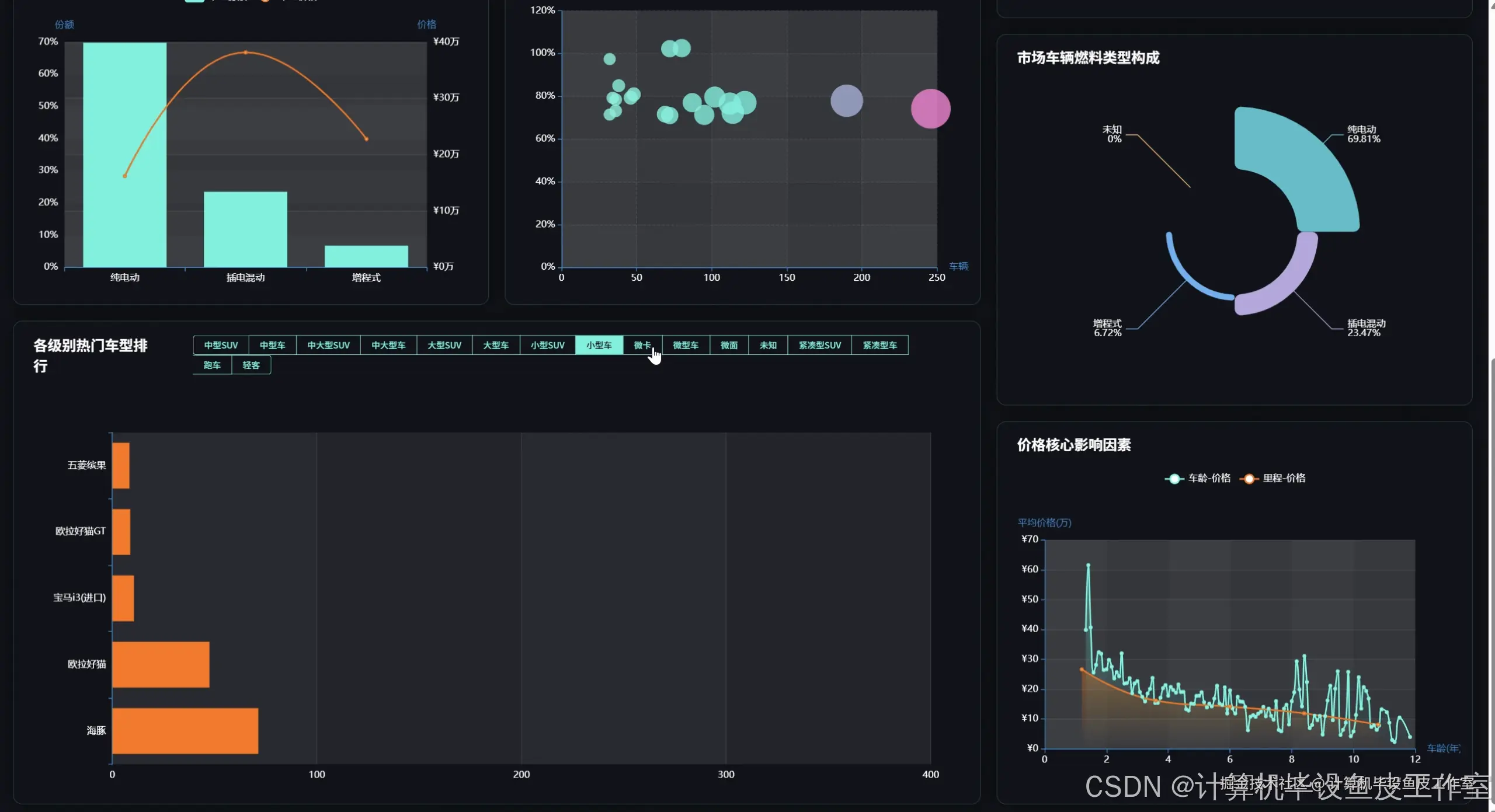Viewport: 1495px width, 812px height.
Task: Click the 插电混动 share bar
Action: pyautogui.click(x=245, y=229)
